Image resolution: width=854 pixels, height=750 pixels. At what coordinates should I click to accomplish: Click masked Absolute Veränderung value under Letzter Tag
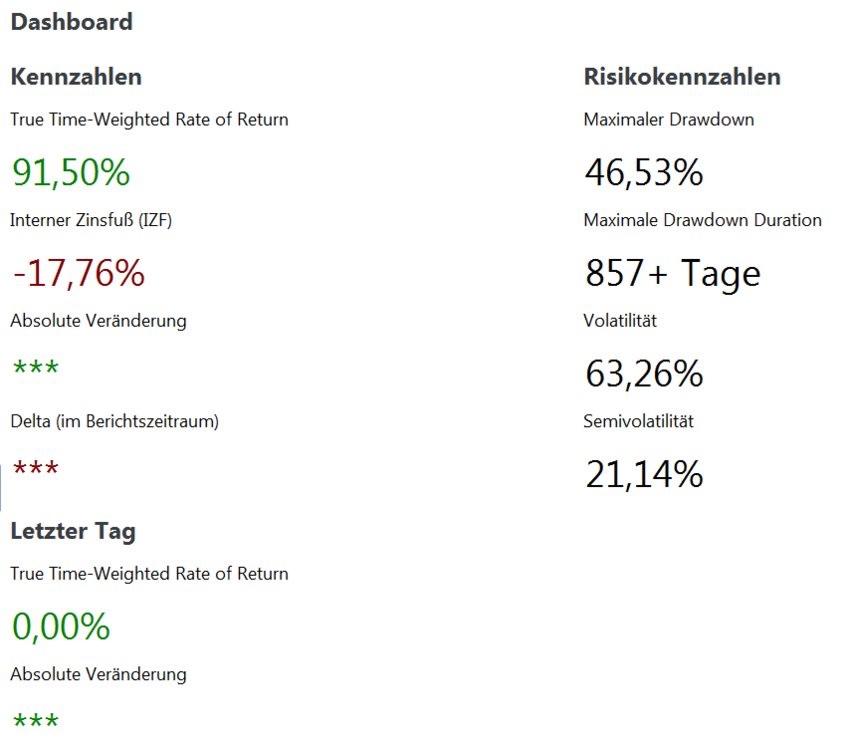(x=36, y=721)
